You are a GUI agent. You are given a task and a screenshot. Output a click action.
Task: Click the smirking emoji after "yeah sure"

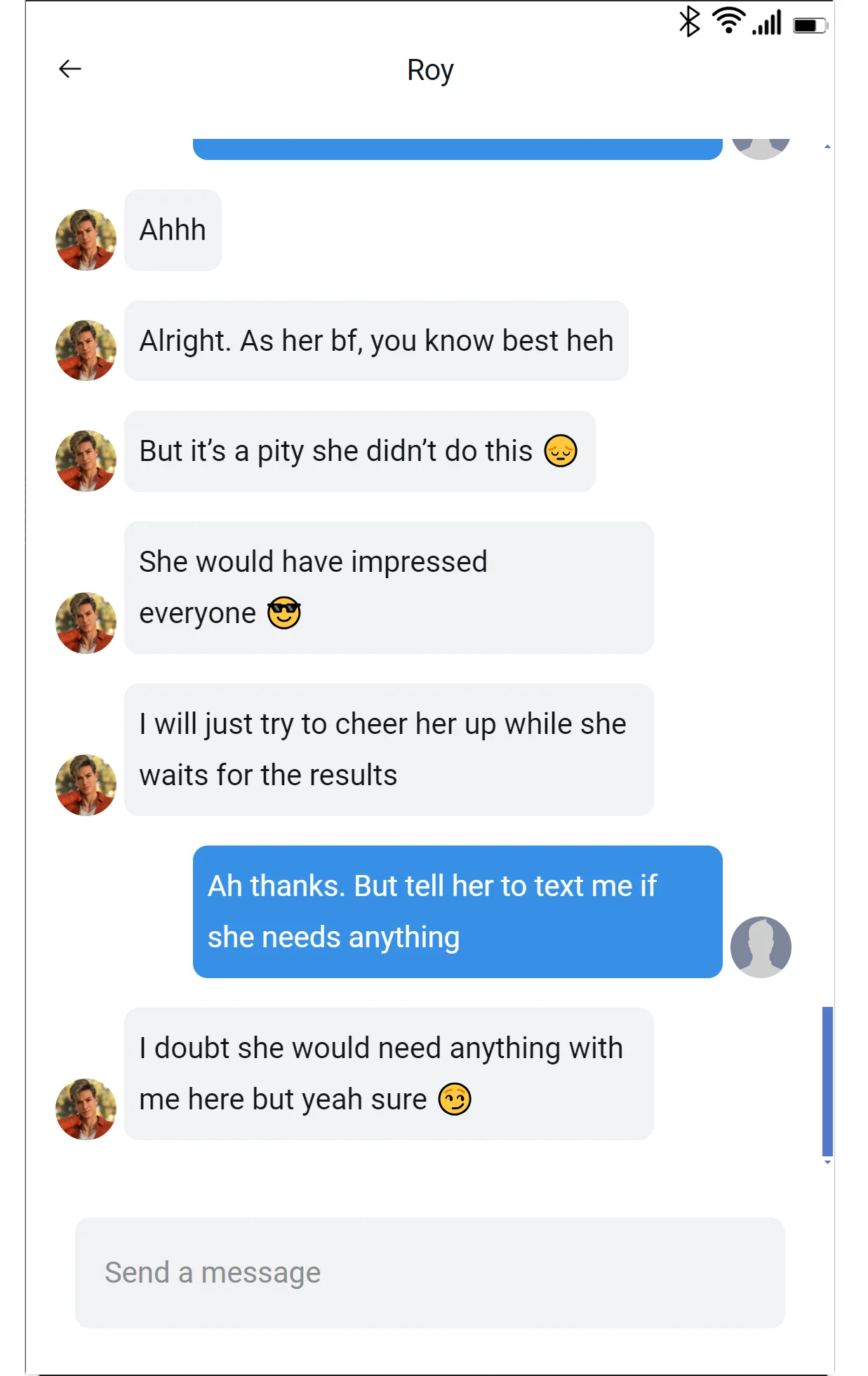click(x=455, y=1099)
